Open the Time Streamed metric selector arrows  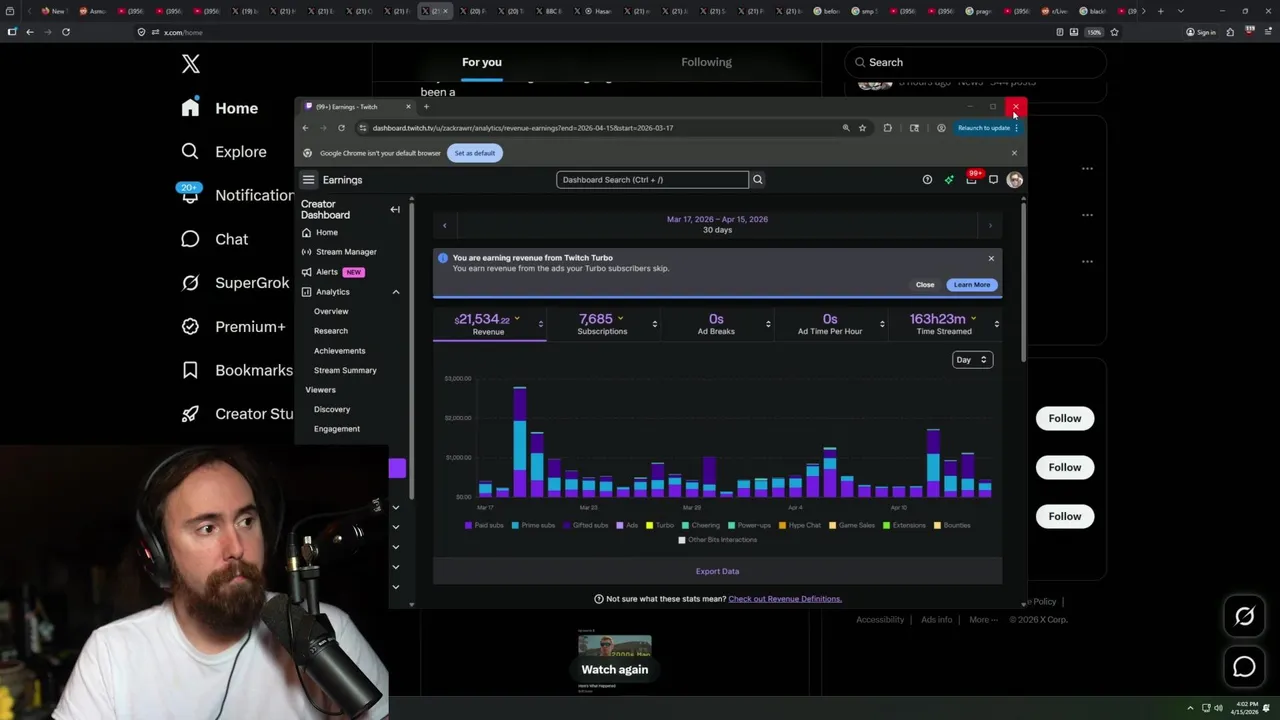(996, 324)
